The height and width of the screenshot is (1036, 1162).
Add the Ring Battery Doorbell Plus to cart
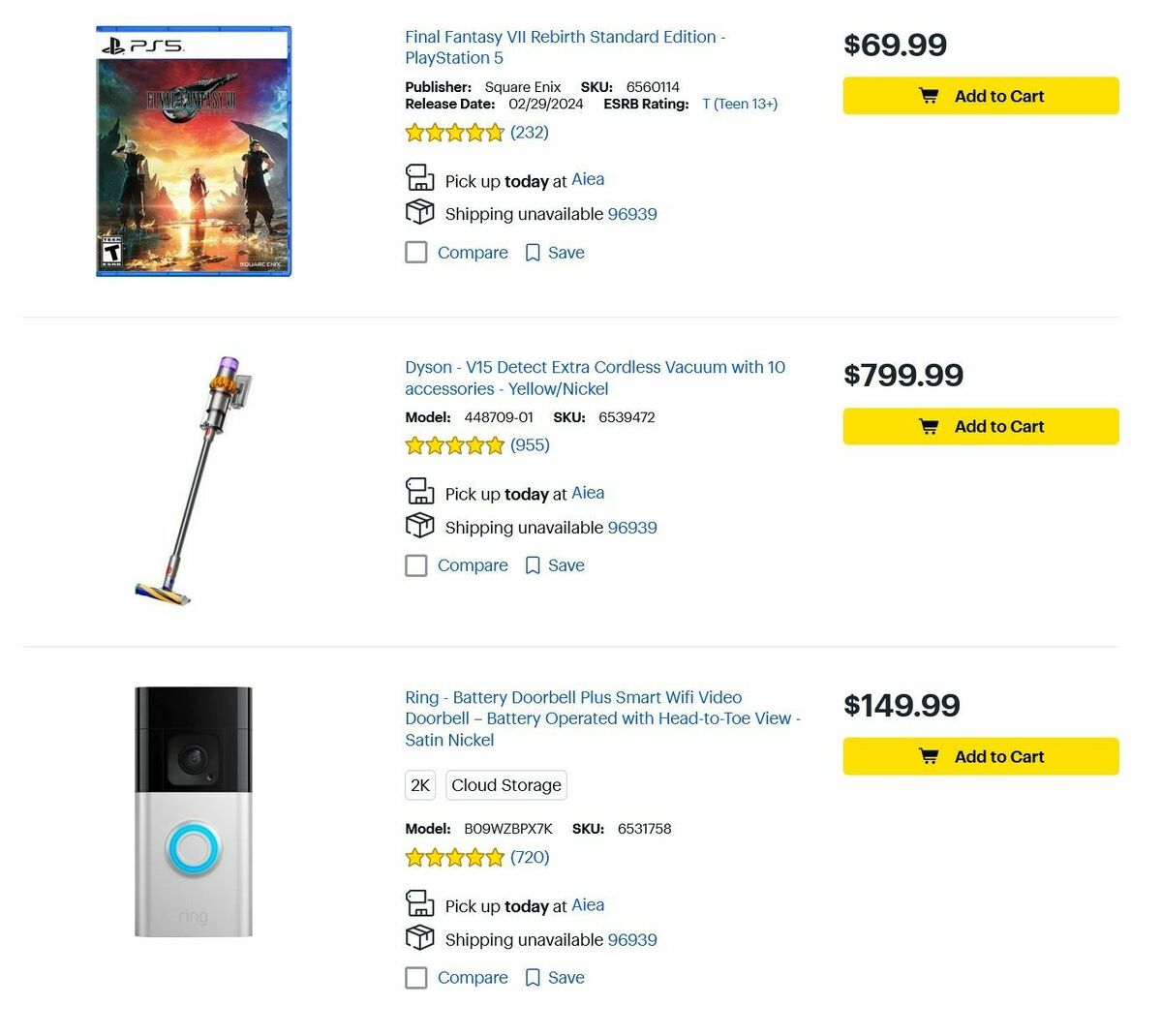pos(980,756)
